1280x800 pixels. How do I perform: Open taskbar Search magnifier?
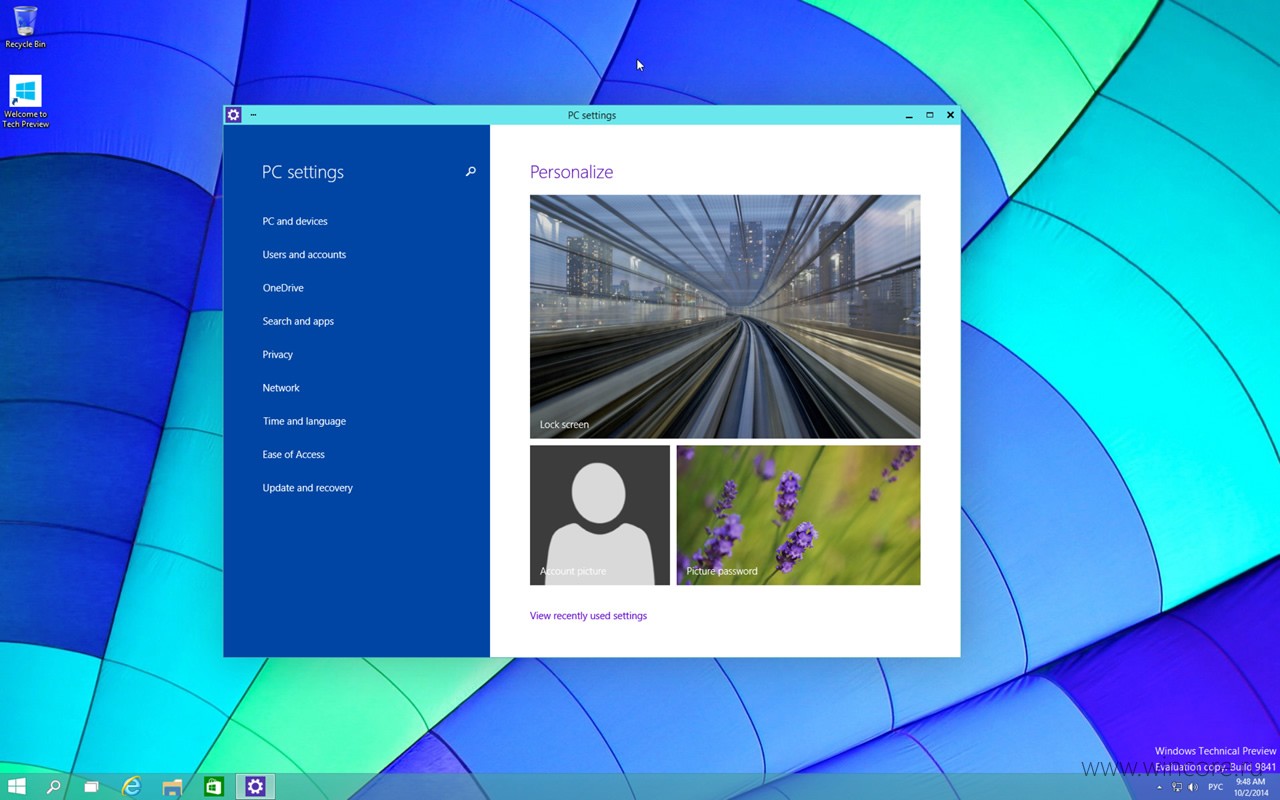click(x=54, y=787)
